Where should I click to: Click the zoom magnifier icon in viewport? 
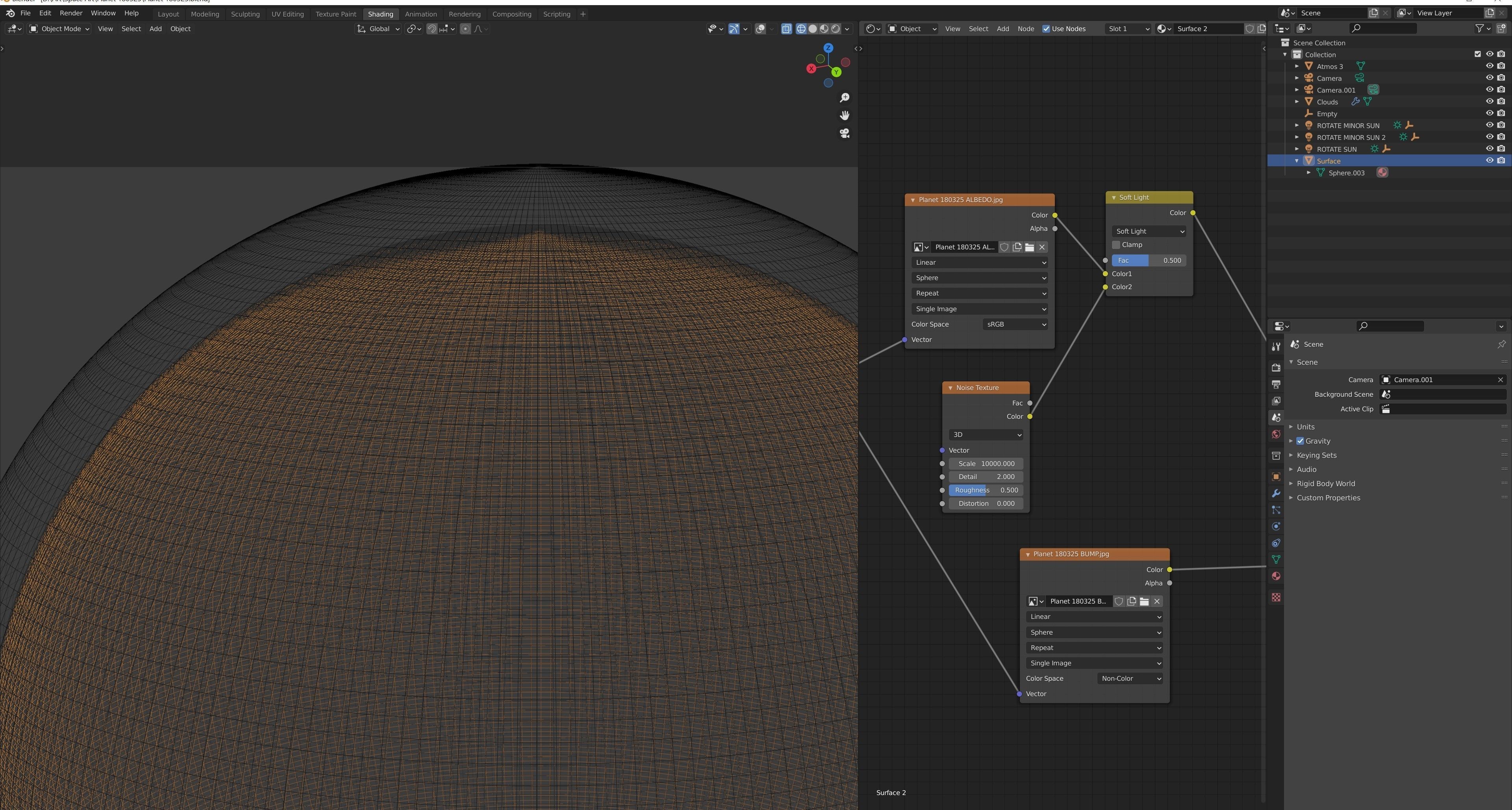(x=845, y=97)
